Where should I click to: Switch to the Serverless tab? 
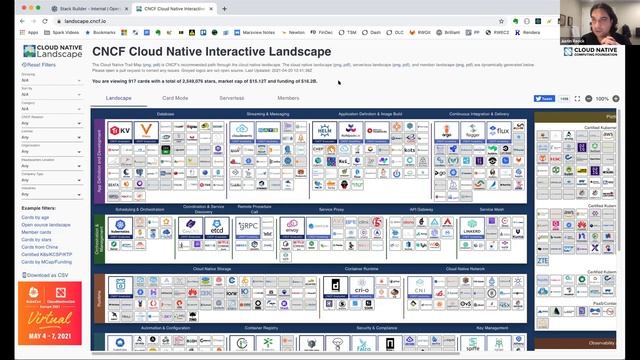tap(231, 98)
